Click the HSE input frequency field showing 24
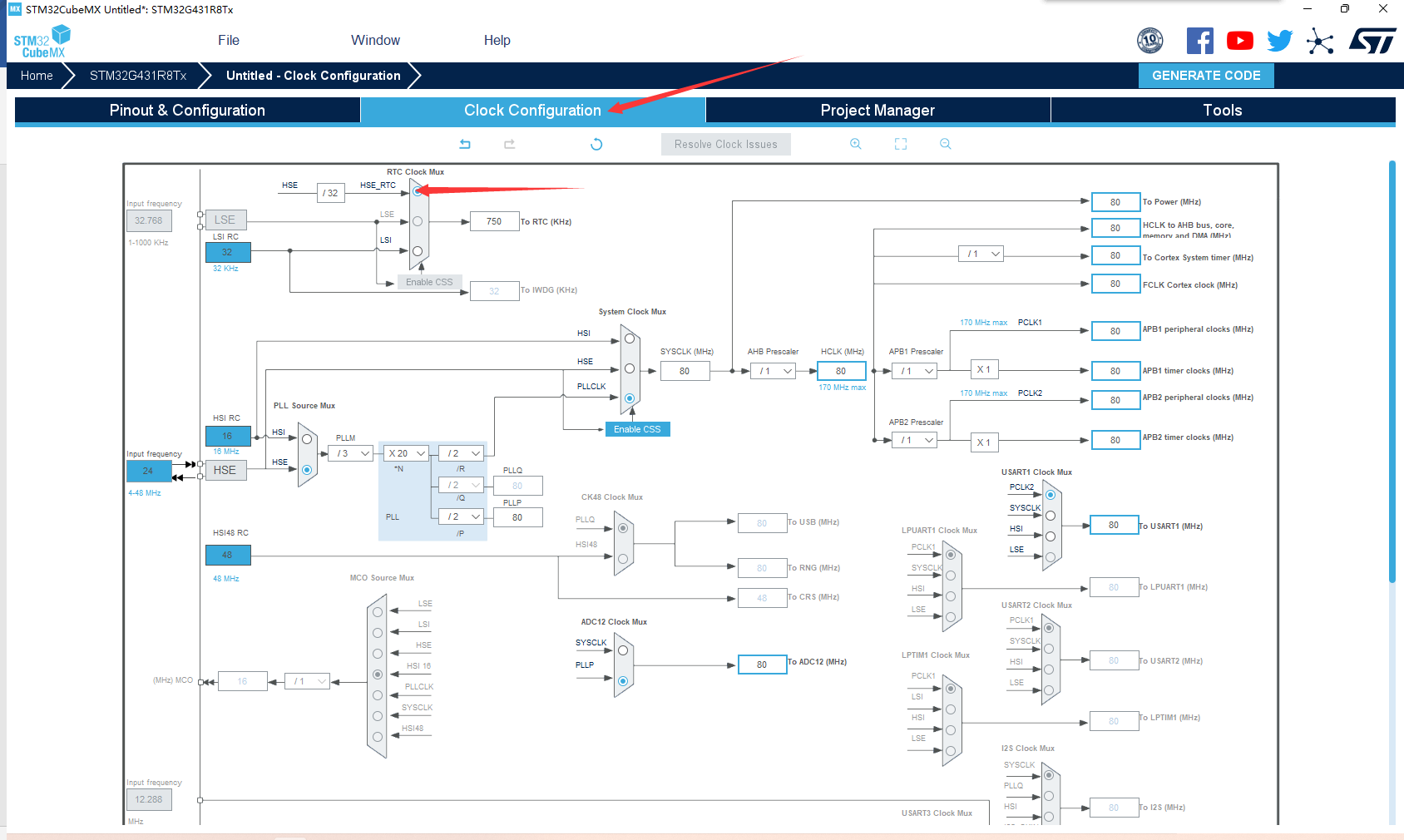Viewport: 1404px width, 840px height. (x=149, y=471)
